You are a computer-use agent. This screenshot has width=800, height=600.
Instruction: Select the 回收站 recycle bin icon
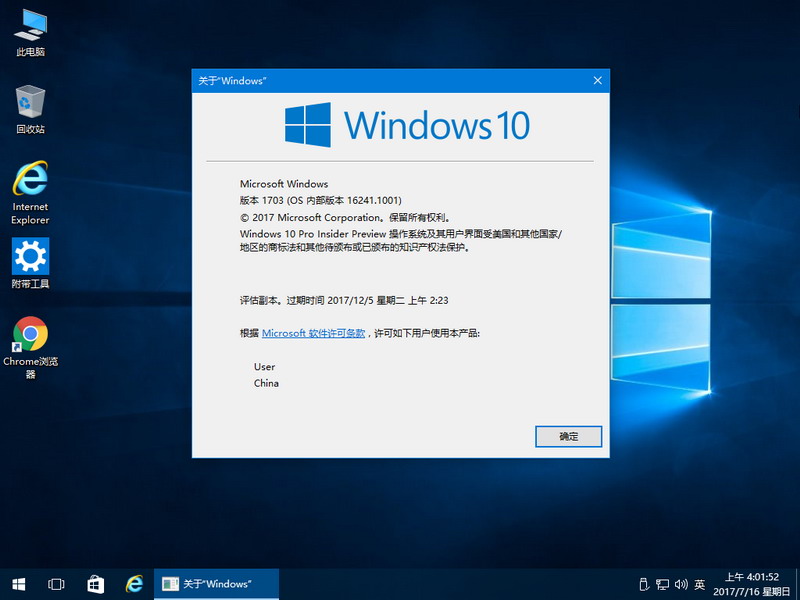click(31, 110)
